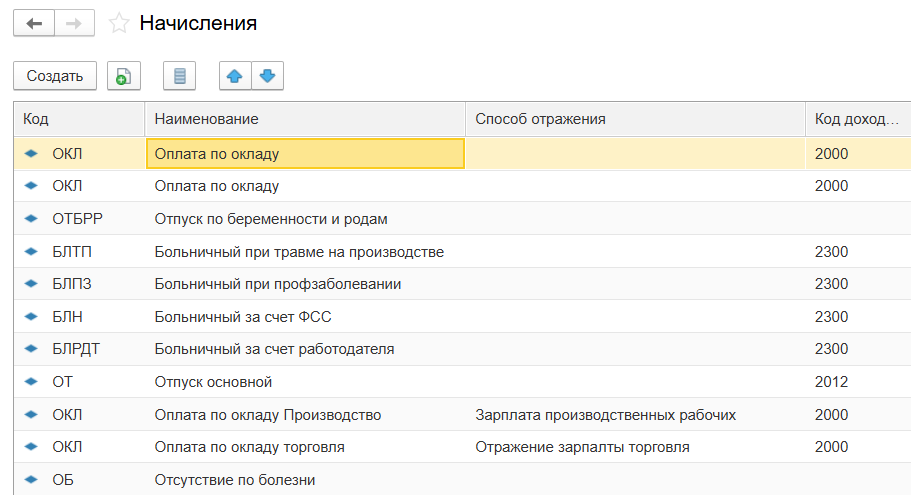Click the row marker icon beside БЛПЗ
Image resolution: width=911 pixels, height=495 pixels.
coord(31,284)
